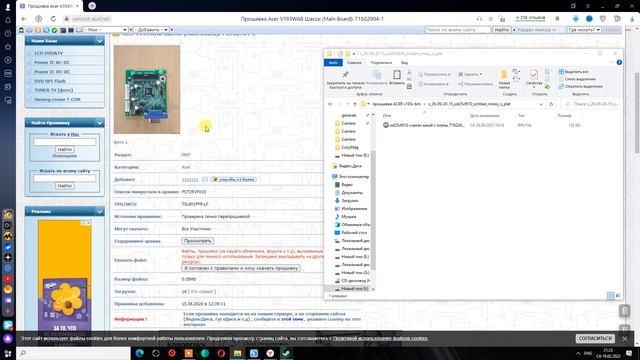Sort by the Дата изменения column header
640x360 pixels.
pos(484,116)
